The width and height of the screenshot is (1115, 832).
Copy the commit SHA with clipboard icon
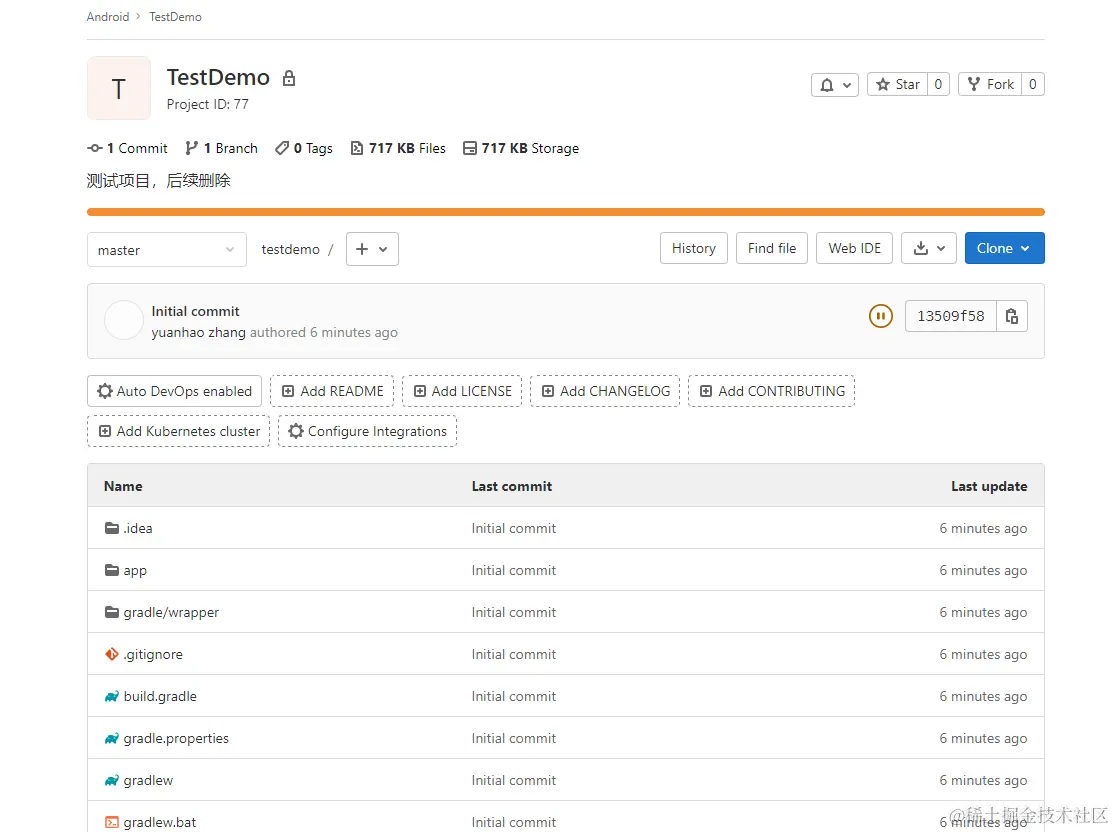coord(1012,317)
